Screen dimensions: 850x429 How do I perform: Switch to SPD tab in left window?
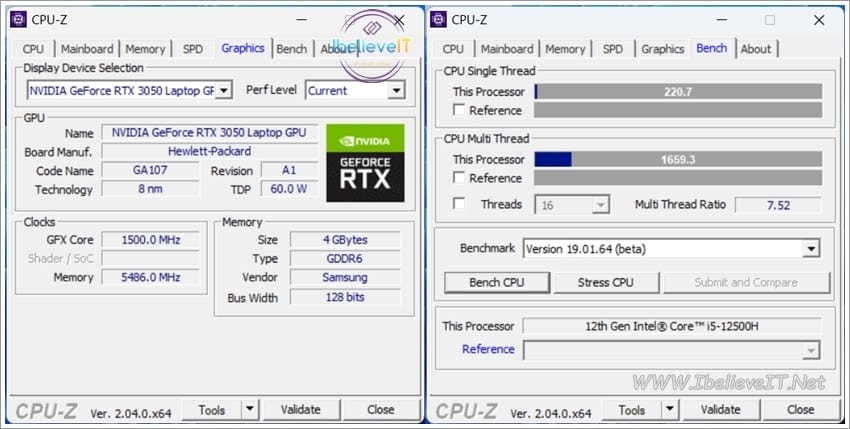click(x=192, y=49)
